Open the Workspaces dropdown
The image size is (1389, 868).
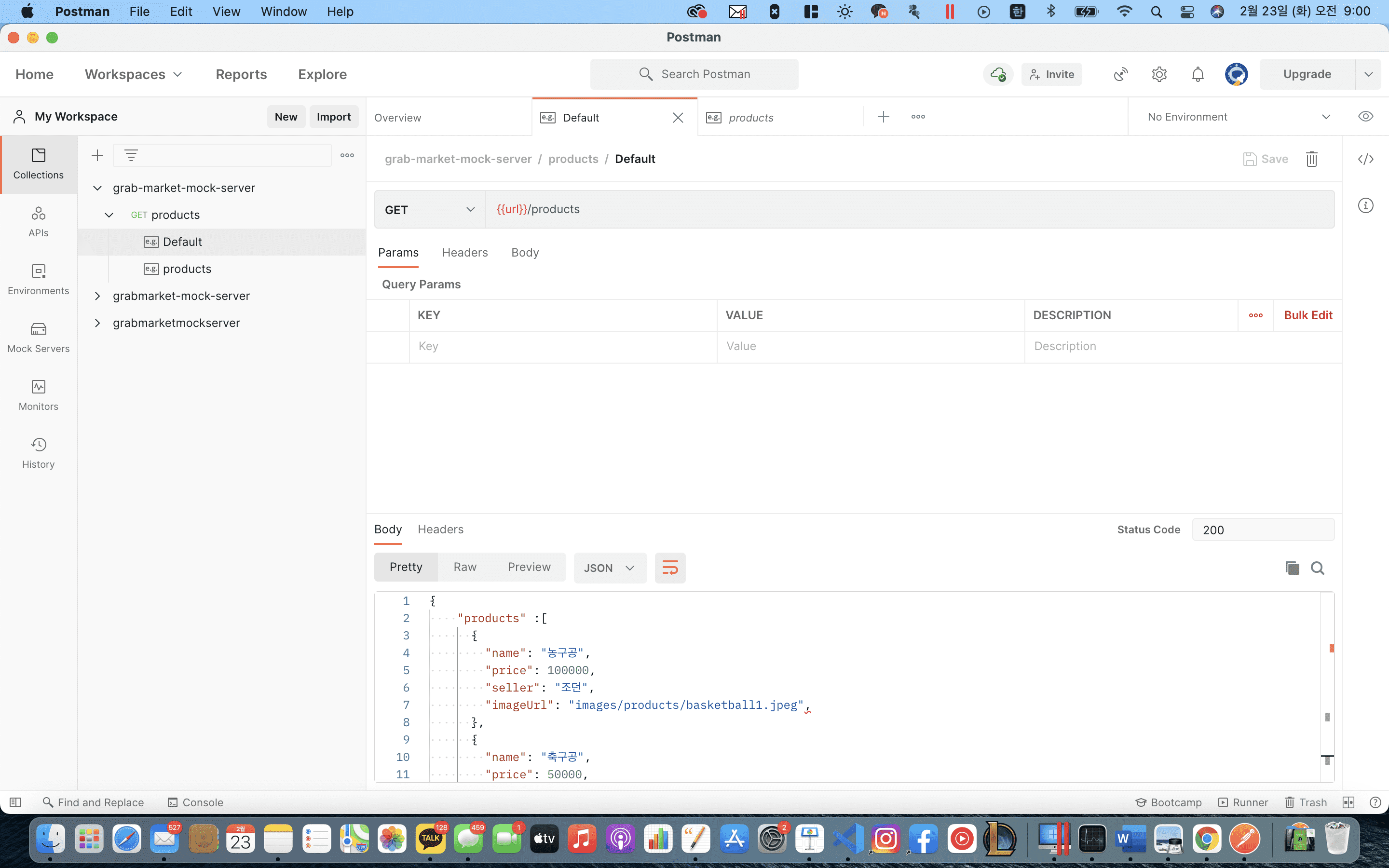tap(133, 74)
